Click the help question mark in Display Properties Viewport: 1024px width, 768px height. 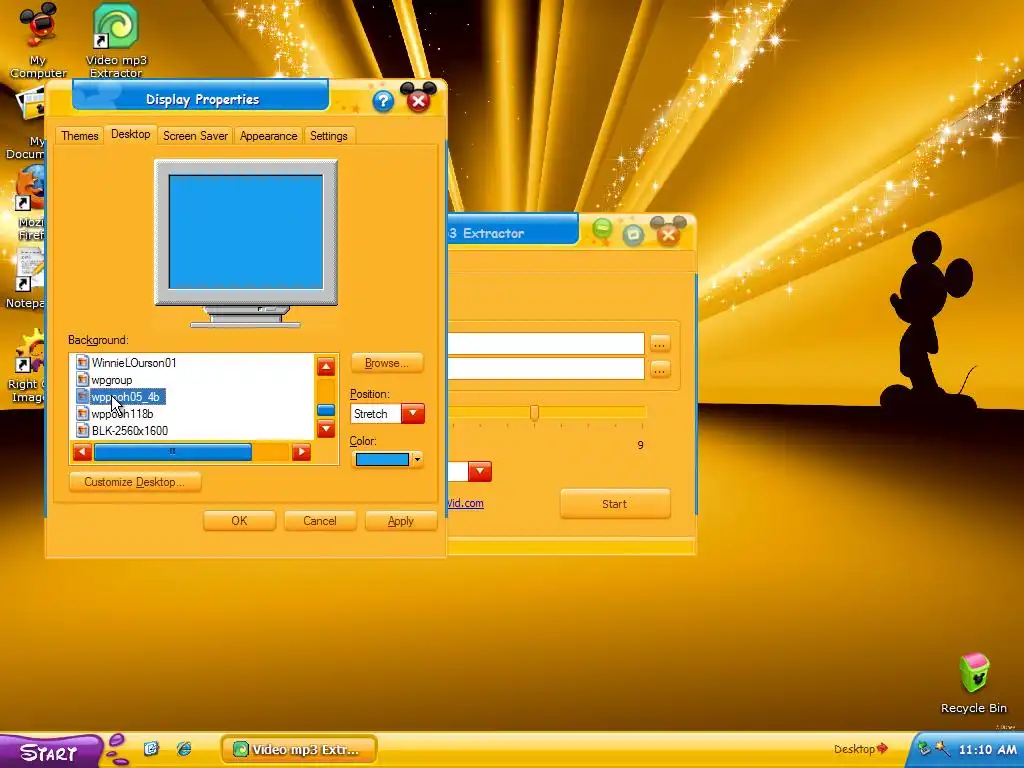[x=383, y=101]
